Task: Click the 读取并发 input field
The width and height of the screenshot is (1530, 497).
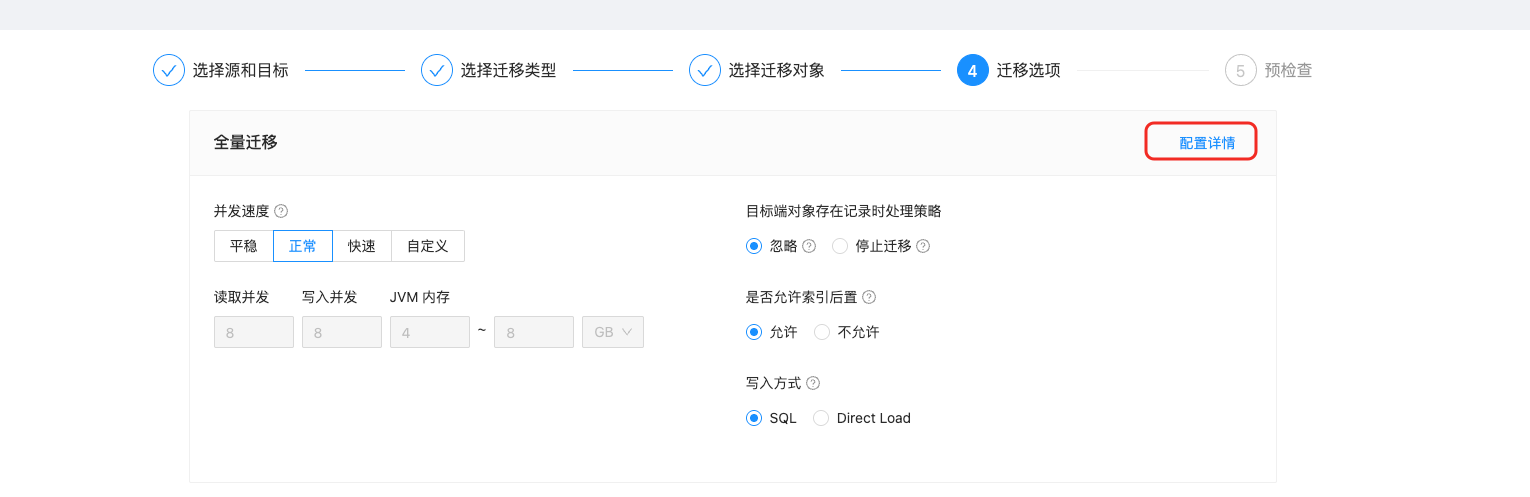Action: tap(254, 332)
